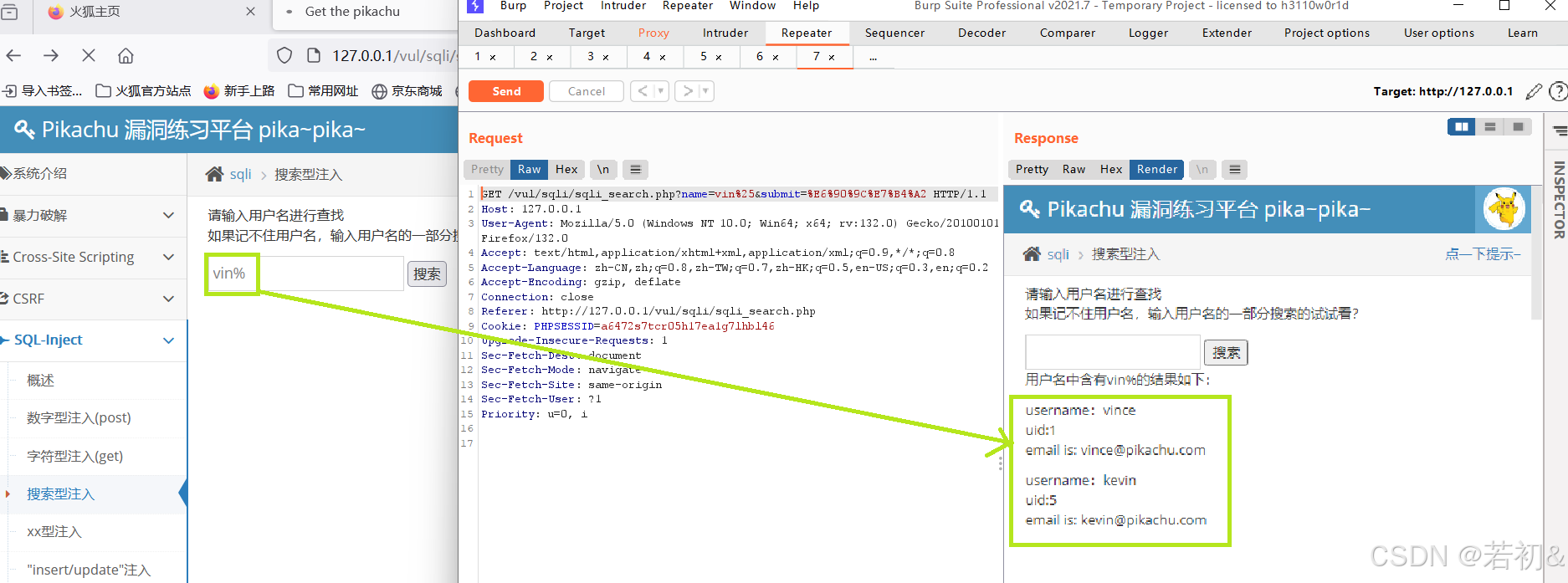Switch to Target tab
Screen dimensions: 1568x583
587,33
